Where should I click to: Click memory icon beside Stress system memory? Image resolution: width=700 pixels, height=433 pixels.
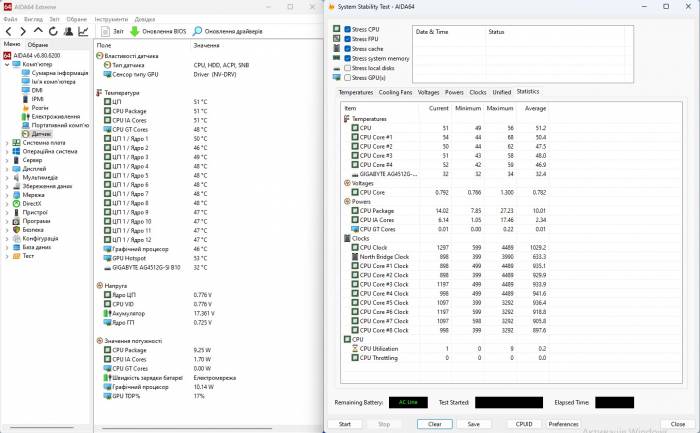[x=337, y=58]
